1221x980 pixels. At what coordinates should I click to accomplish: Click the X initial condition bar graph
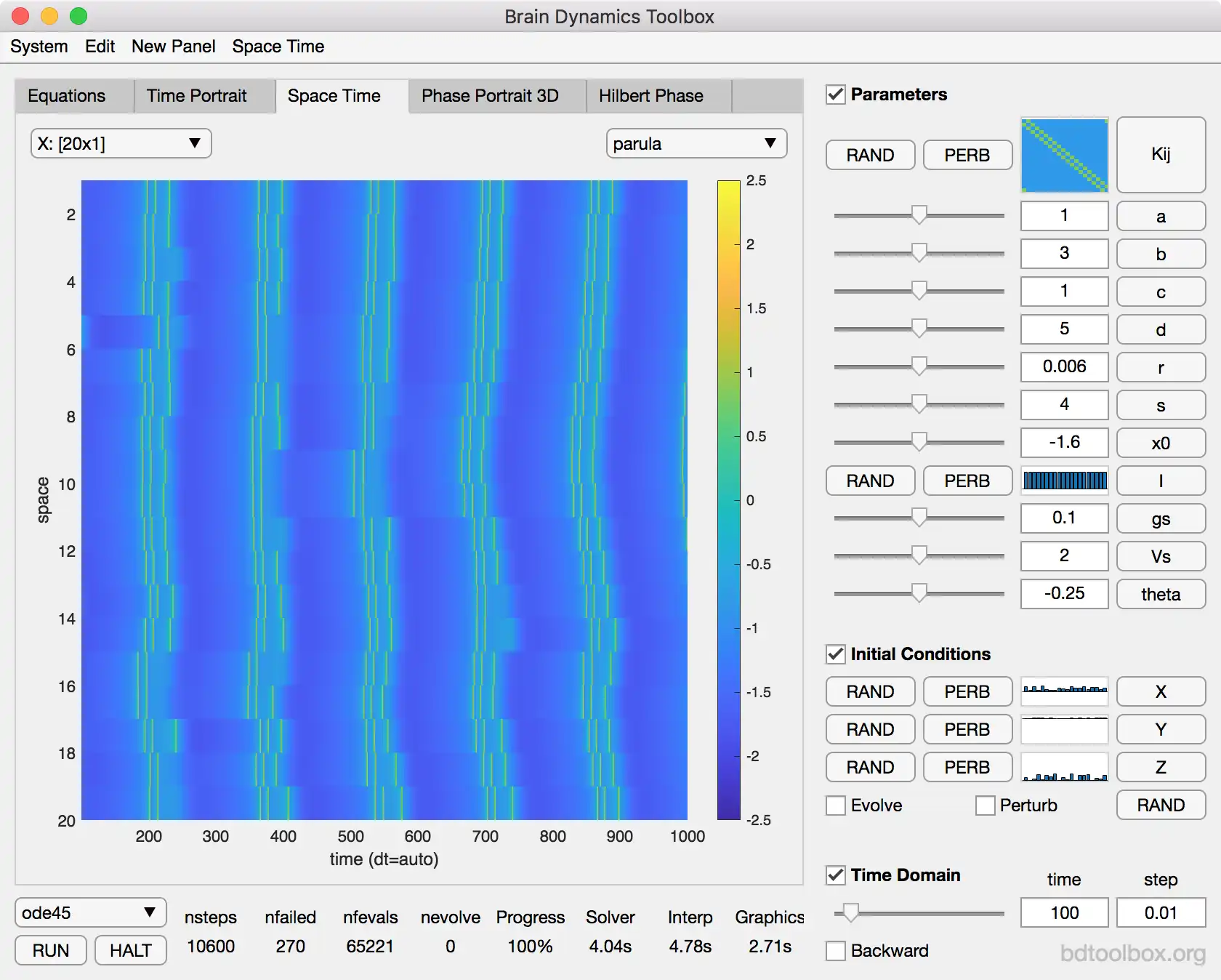(x=1064, y=691)
